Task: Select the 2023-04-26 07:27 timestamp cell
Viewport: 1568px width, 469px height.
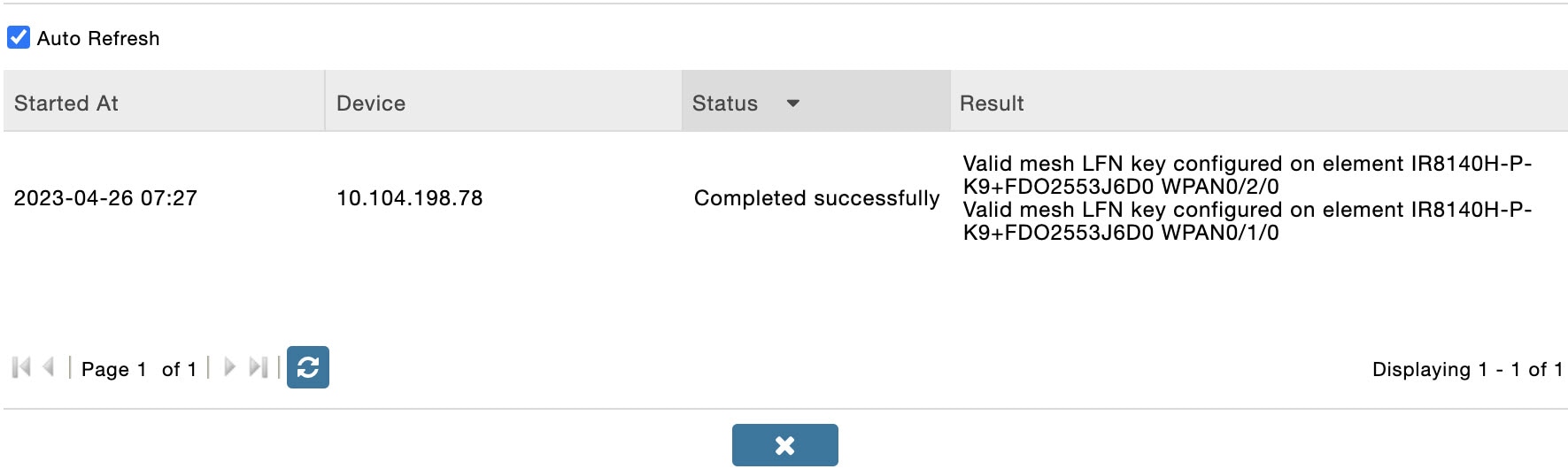Action: tap(105, 198)
